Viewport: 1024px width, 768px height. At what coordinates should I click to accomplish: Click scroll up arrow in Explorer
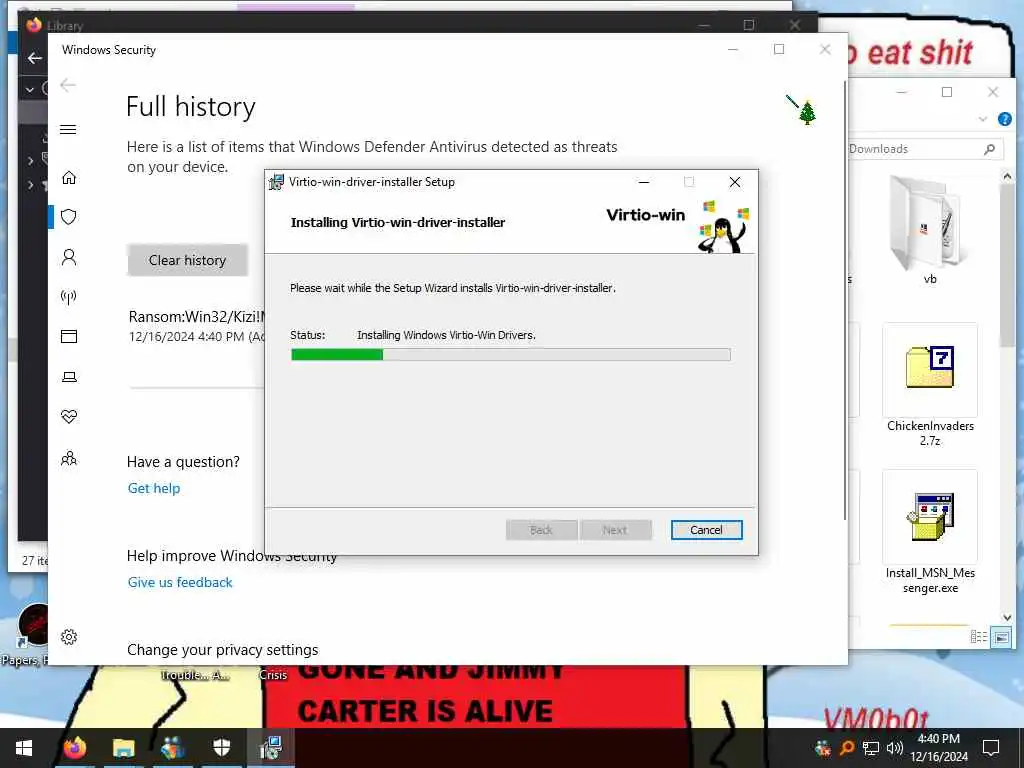click(1006, 176)
